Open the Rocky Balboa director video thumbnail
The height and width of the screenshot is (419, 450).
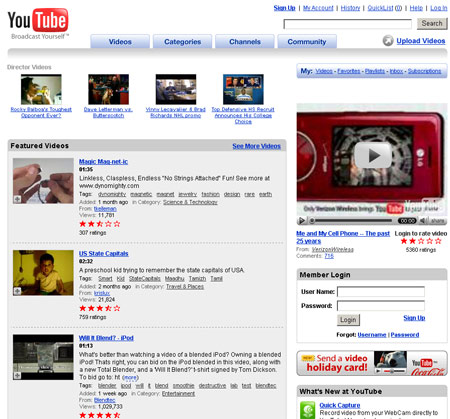tap(41, 89)
